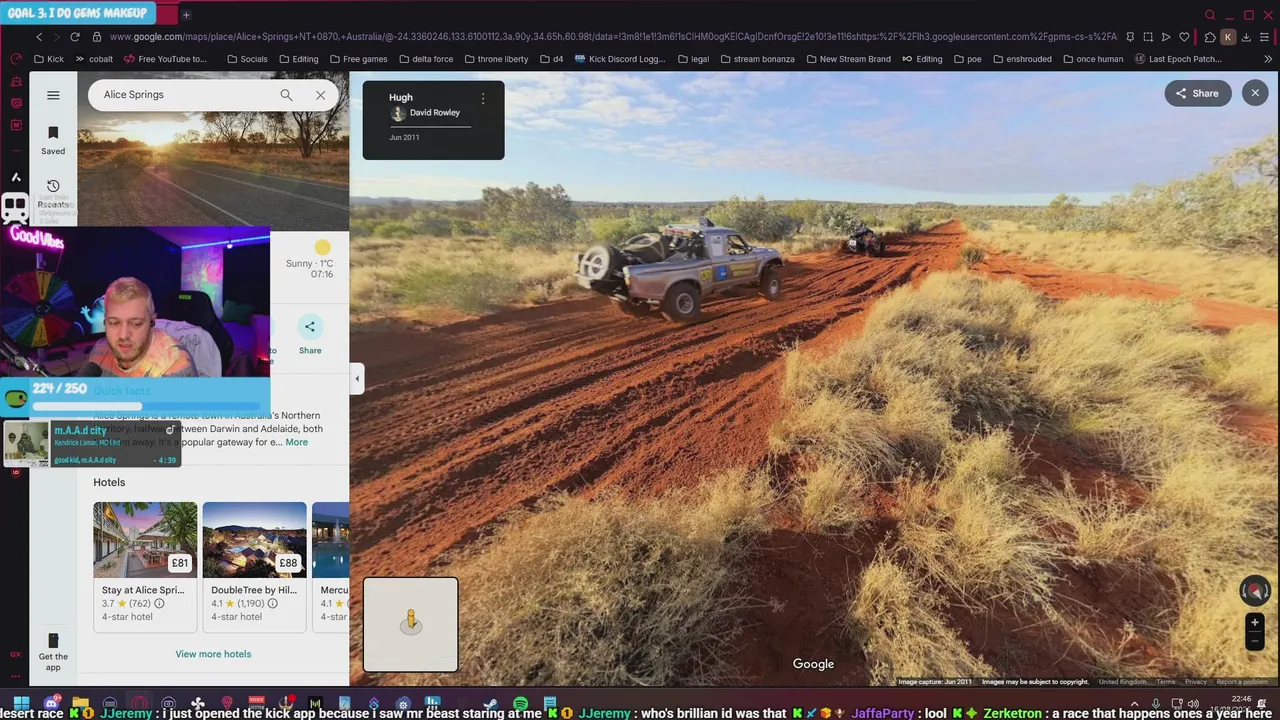Click the heart favorites icon in toolbar
This screenshot has height=720, width=1280.
click(x=1185, y=37)
